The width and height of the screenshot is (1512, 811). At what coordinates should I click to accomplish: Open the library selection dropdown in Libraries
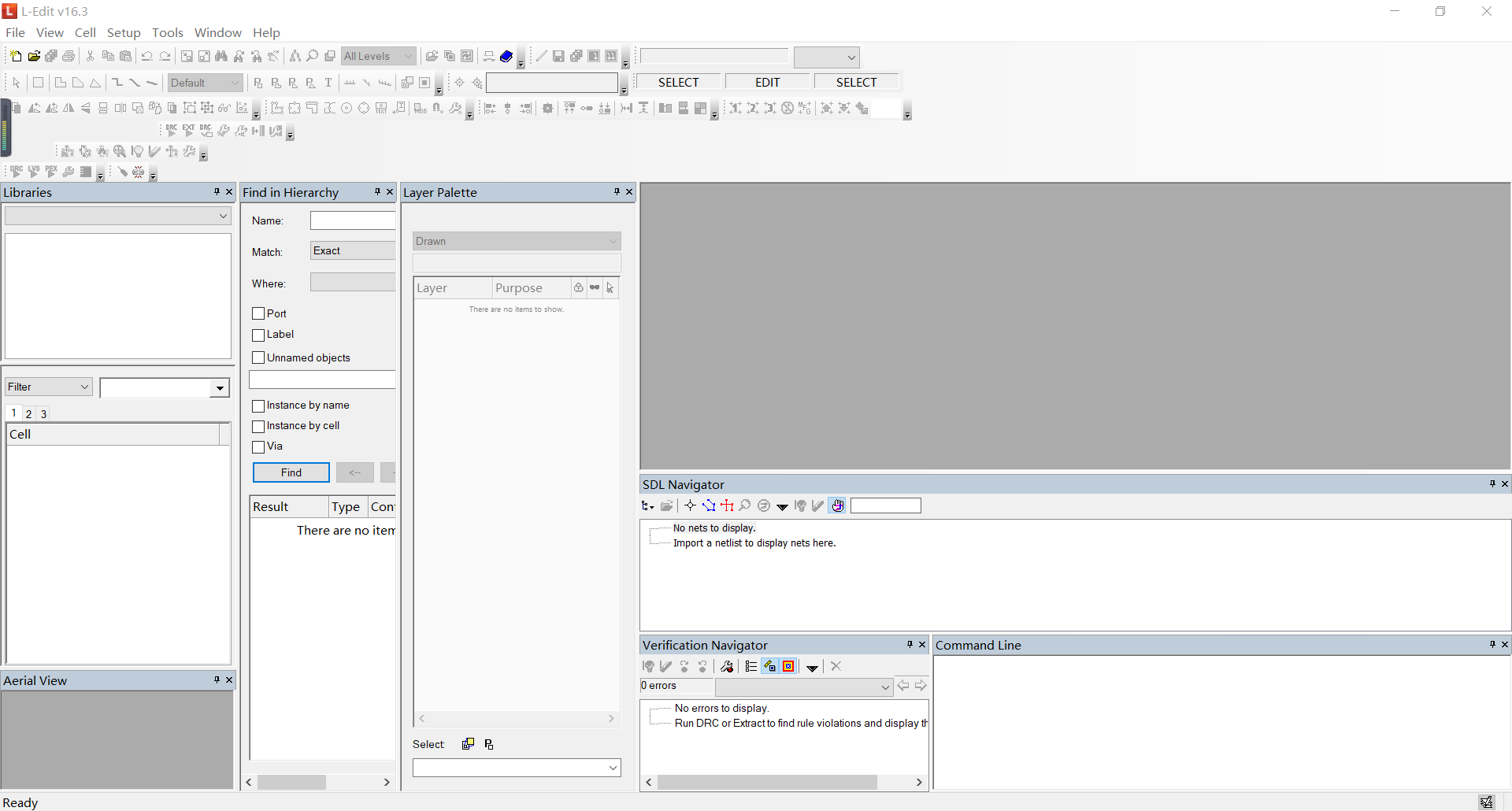[x=118, y=216]
